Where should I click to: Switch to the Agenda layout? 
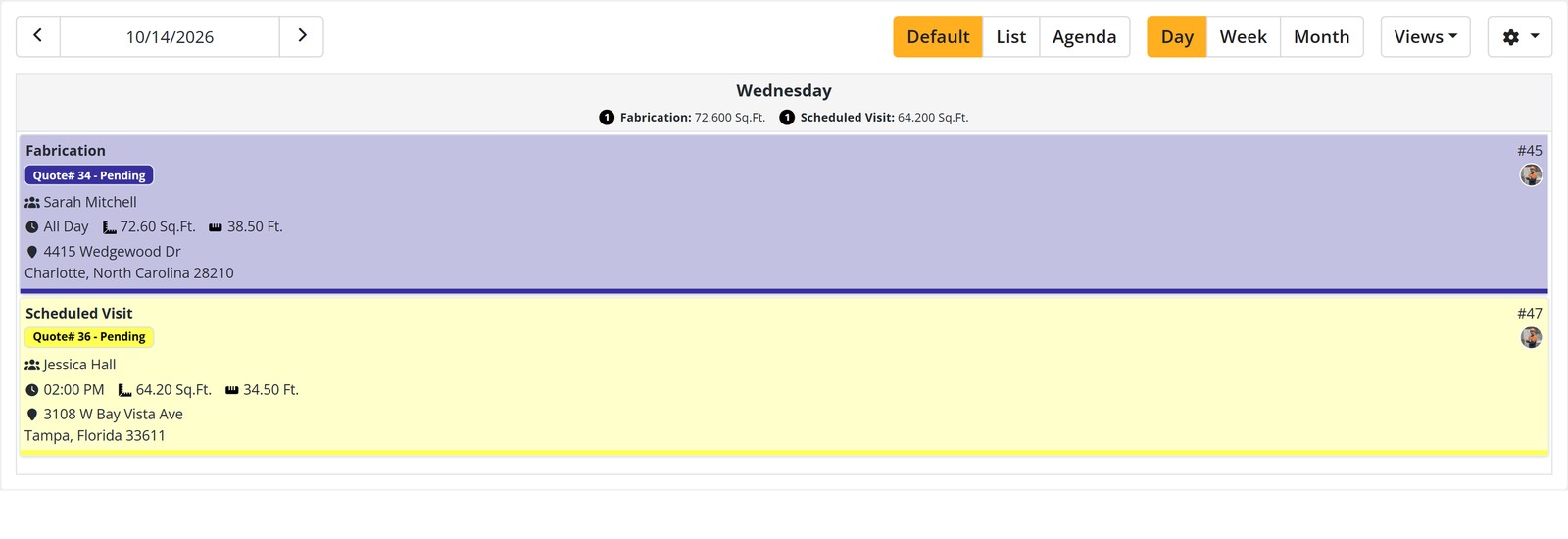tap(1084, 36)
